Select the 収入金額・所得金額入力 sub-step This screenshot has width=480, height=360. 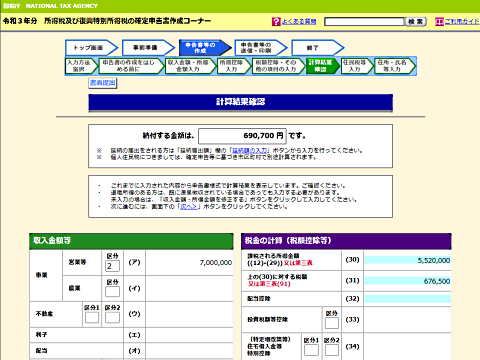point(191,66)
